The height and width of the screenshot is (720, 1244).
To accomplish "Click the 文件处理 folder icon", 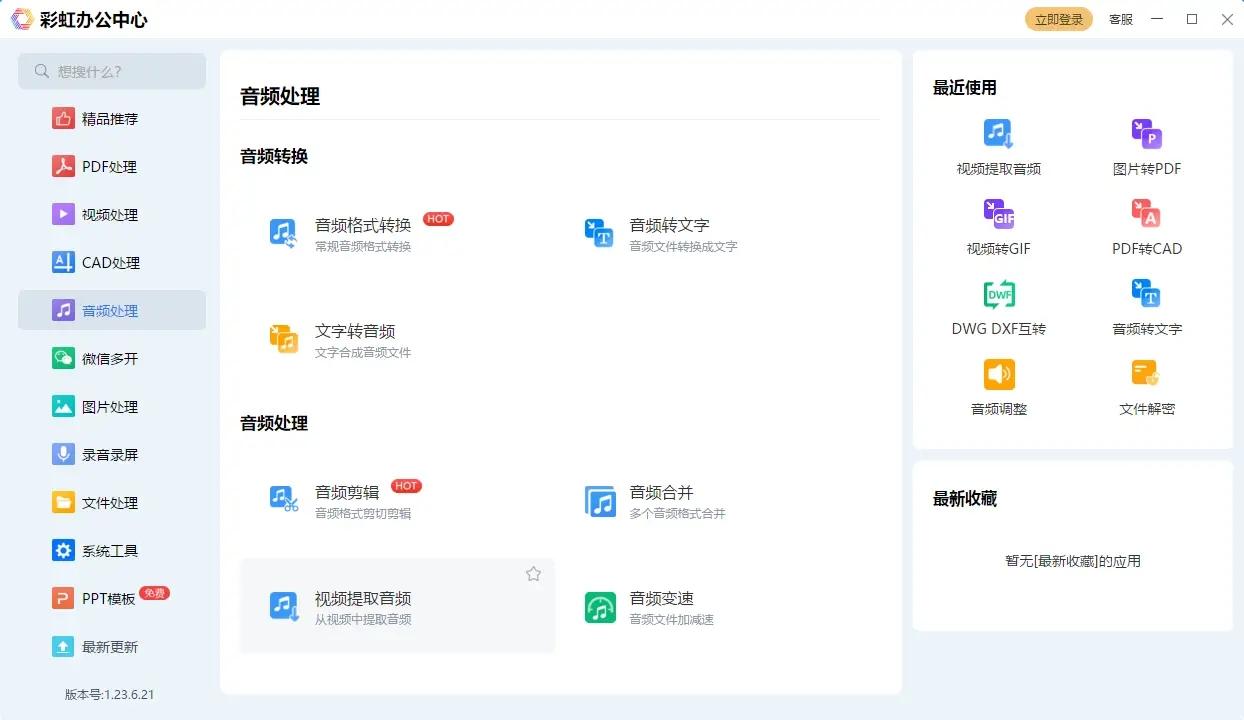I will click(x=64, y=503).
